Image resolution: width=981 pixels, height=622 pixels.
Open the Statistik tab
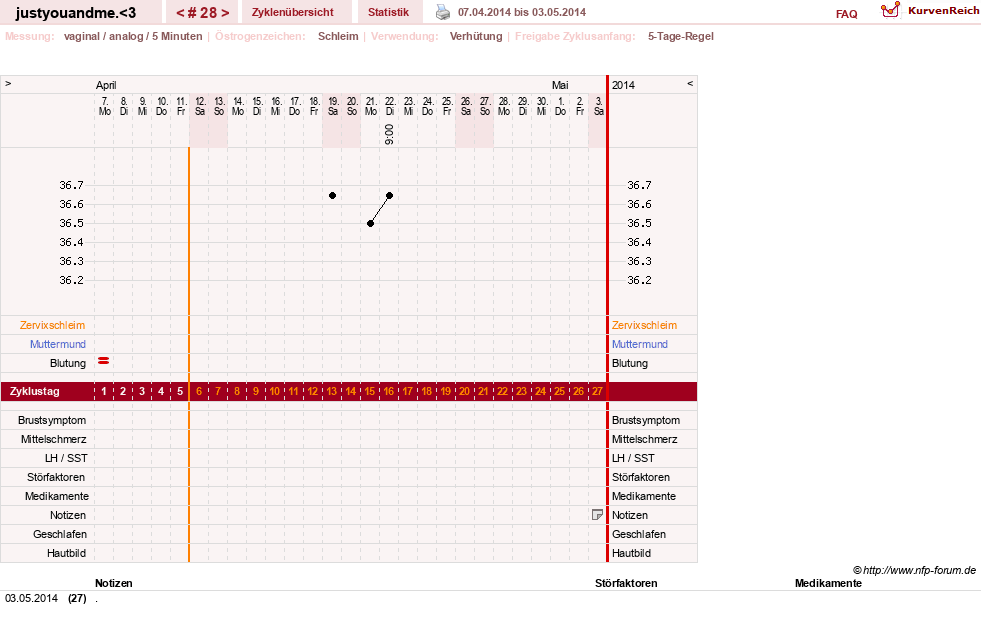point(388,12)
